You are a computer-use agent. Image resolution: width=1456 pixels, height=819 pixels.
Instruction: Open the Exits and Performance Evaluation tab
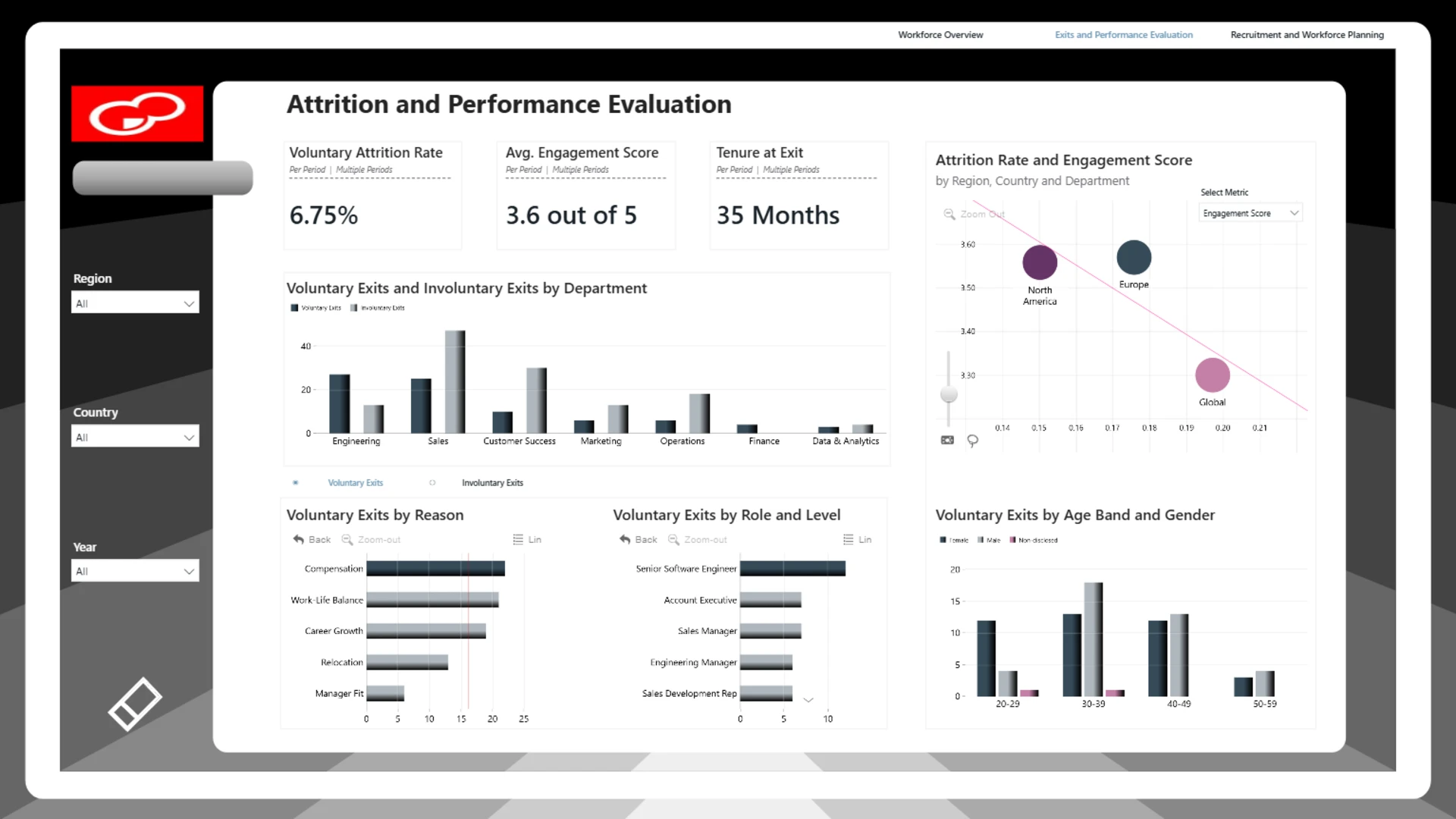coord(1123,35)
